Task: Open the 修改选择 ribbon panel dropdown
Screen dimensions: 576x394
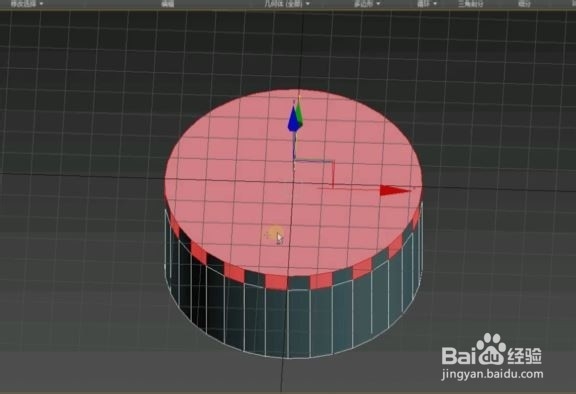Action: coord(27,4)
